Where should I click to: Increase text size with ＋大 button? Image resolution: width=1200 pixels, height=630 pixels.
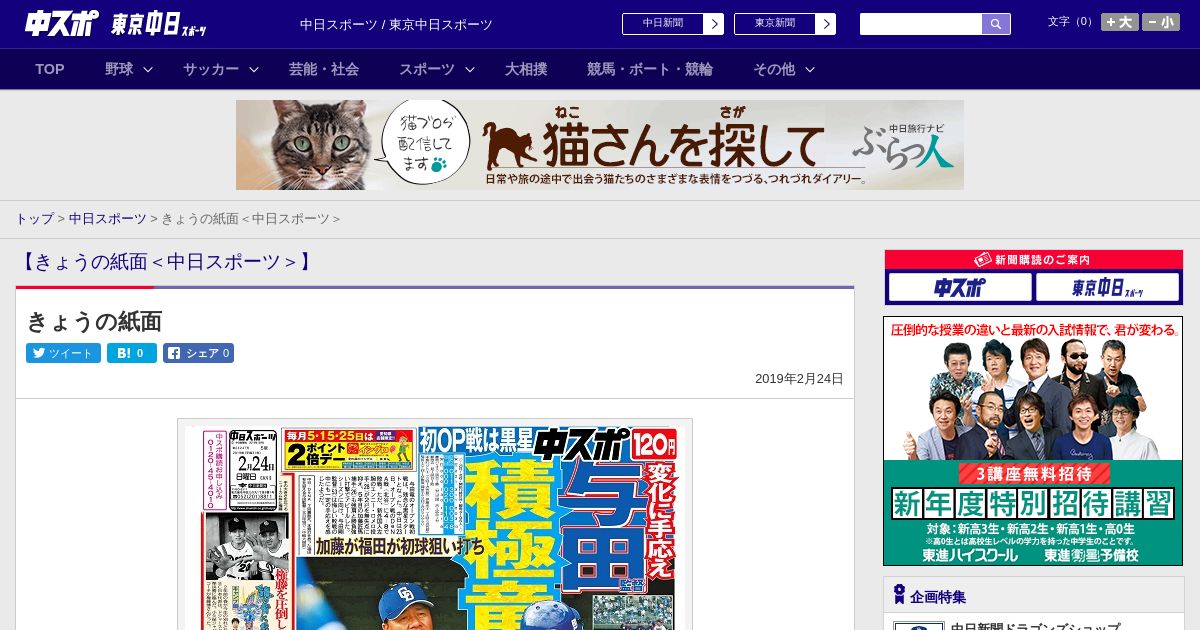tap(1119, 22)
